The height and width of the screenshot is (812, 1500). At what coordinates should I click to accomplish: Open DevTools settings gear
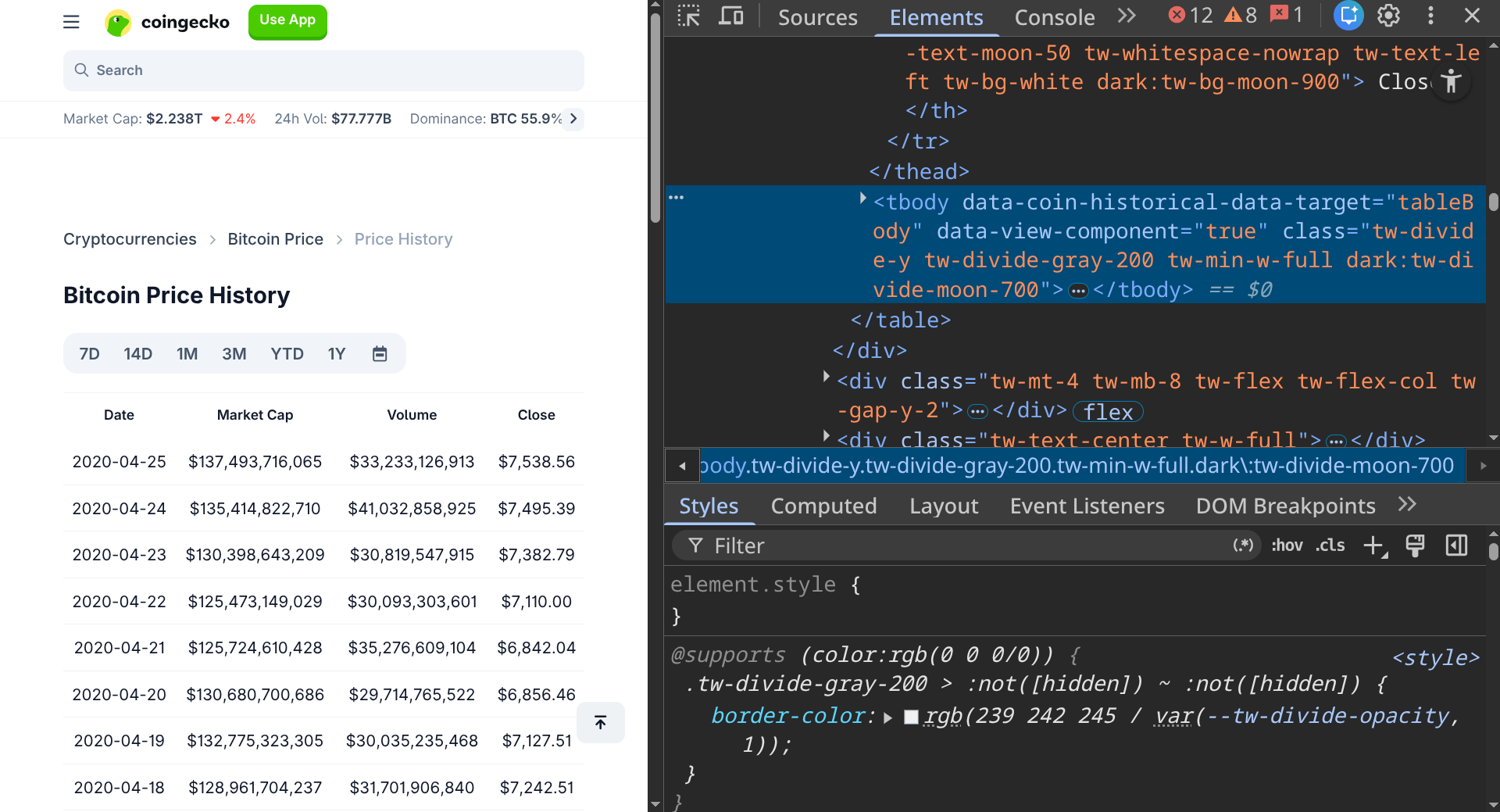pos(1388,16)
